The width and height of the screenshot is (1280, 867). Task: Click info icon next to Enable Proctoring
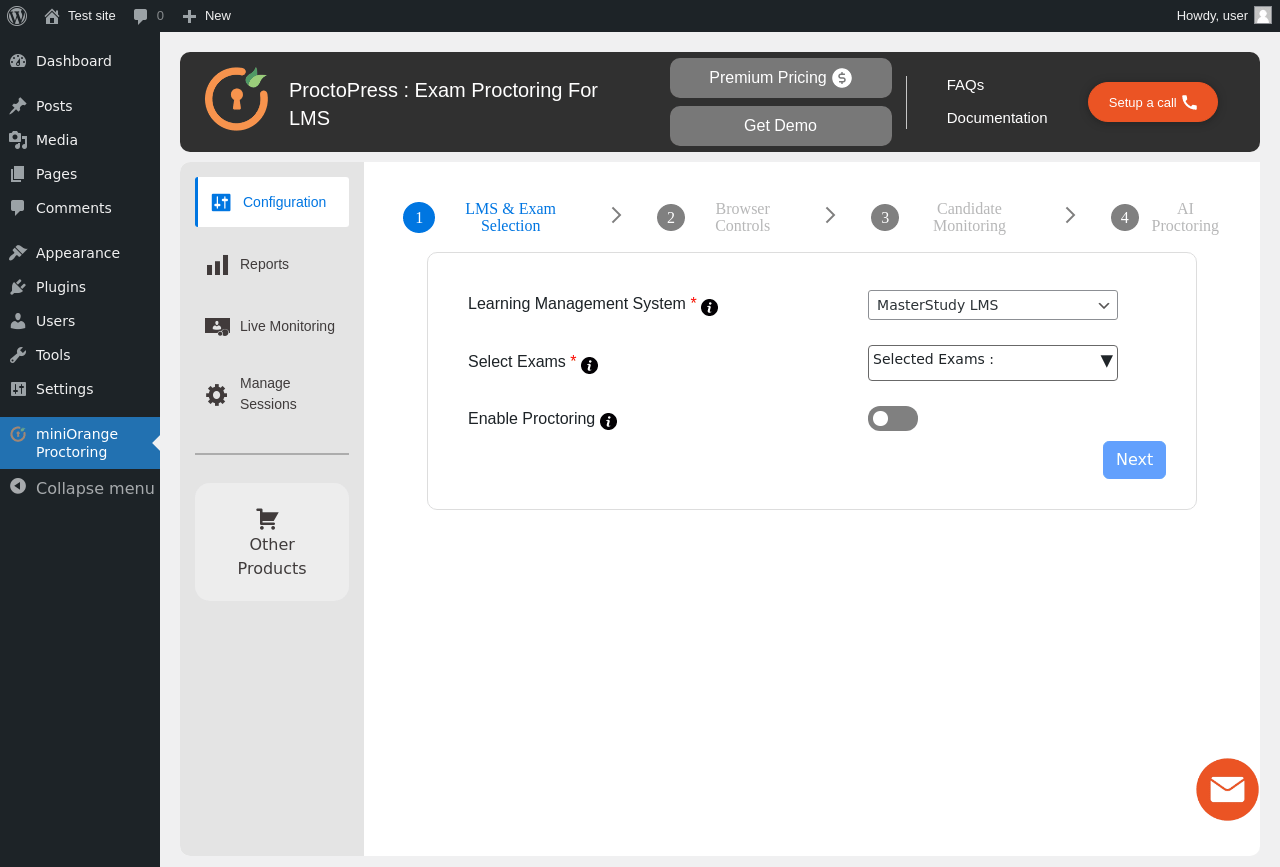pos(608,421)
